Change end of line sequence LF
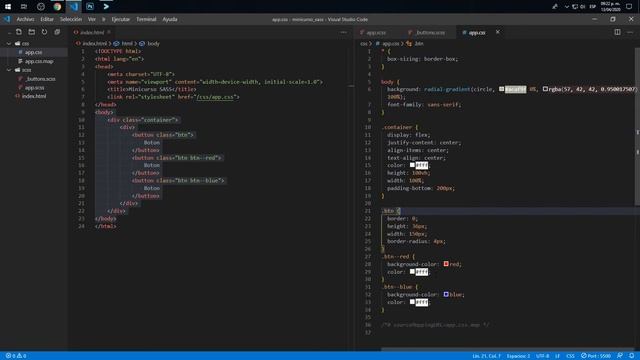Viewport: 640px width, 360px height. (557, 356)
